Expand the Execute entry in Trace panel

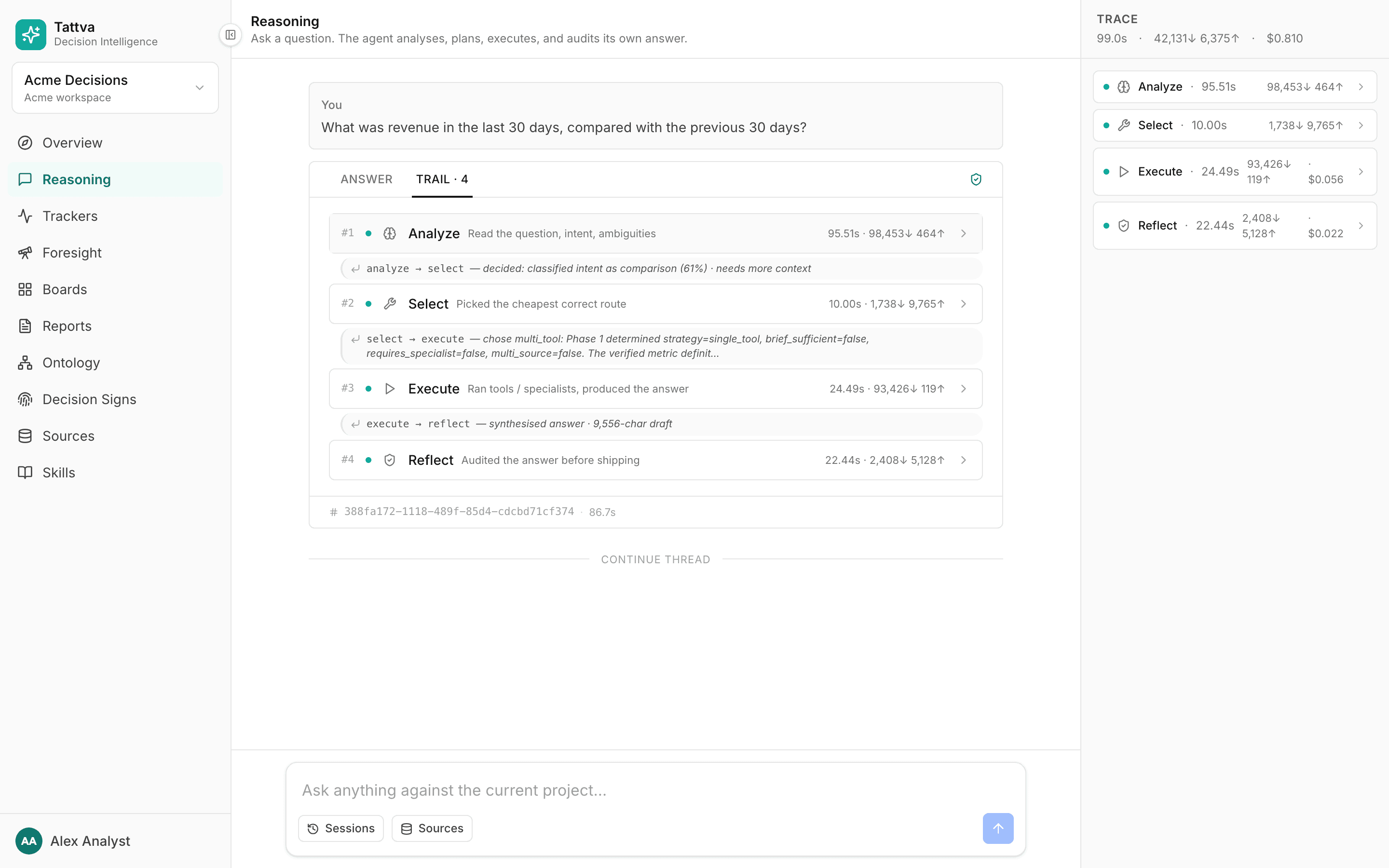click(x=1235, y=172)
